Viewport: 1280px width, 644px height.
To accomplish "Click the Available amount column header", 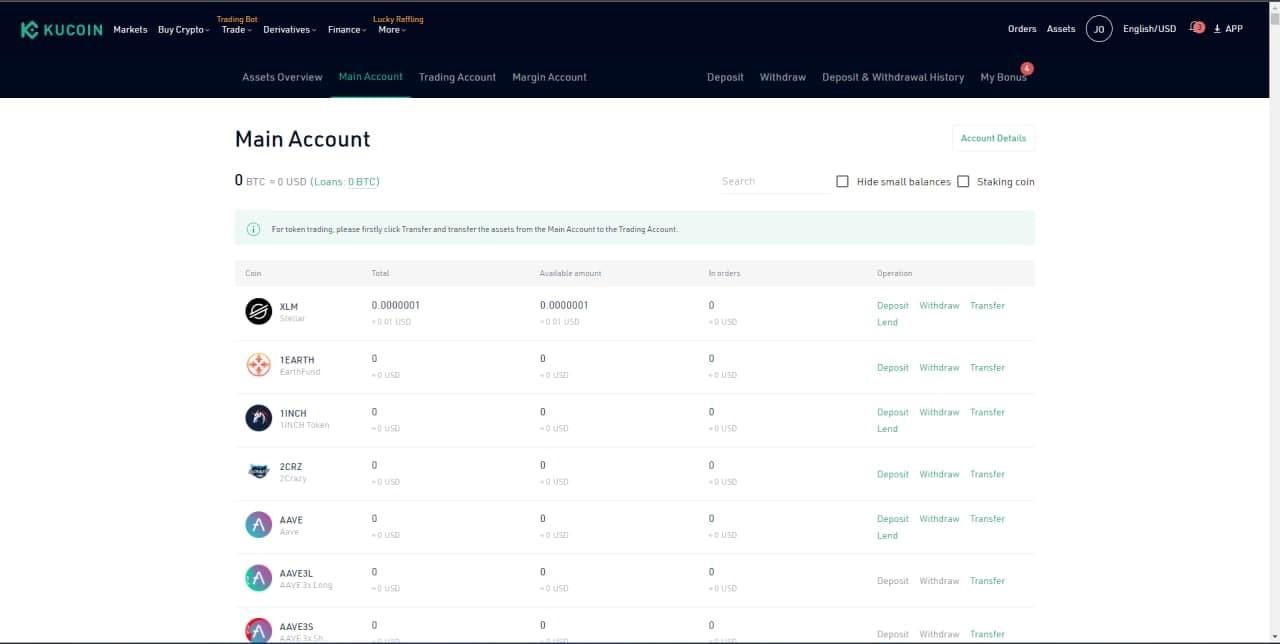I will pos(570,273).
